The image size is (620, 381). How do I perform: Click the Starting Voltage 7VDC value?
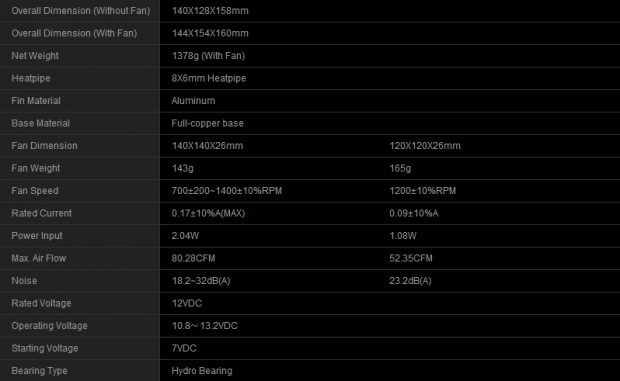click(184, 349)
